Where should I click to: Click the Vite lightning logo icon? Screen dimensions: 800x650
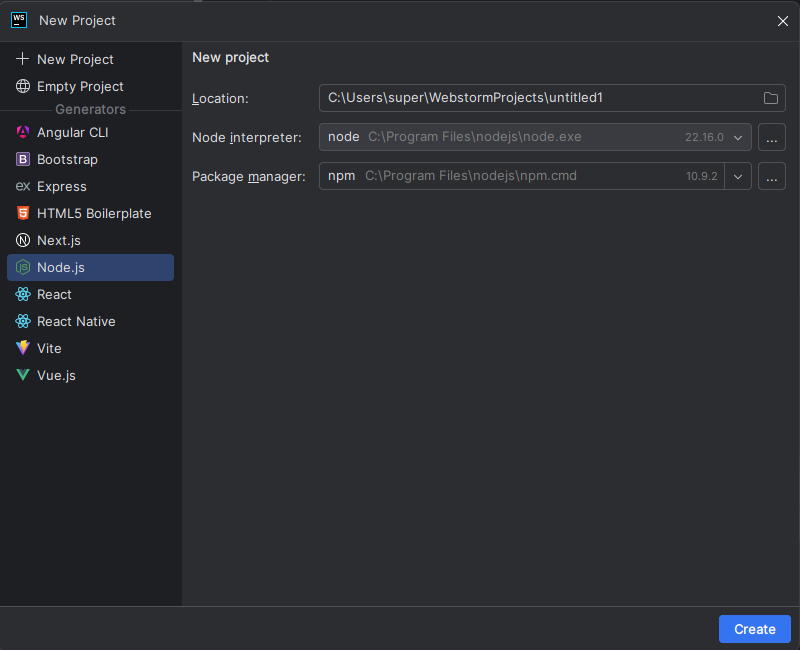(23, 348)
